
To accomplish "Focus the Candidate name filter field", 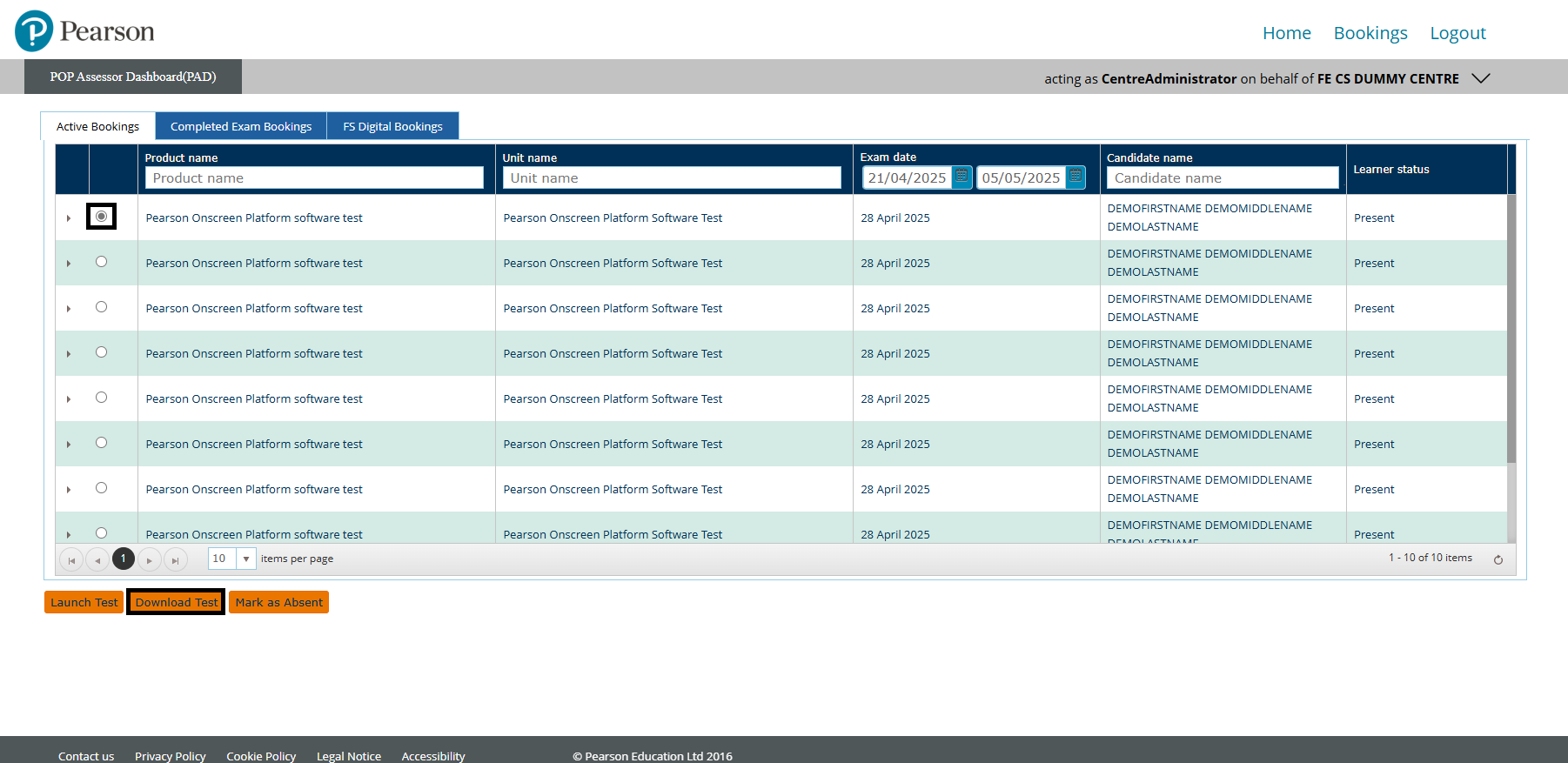I will [1222, 177].
